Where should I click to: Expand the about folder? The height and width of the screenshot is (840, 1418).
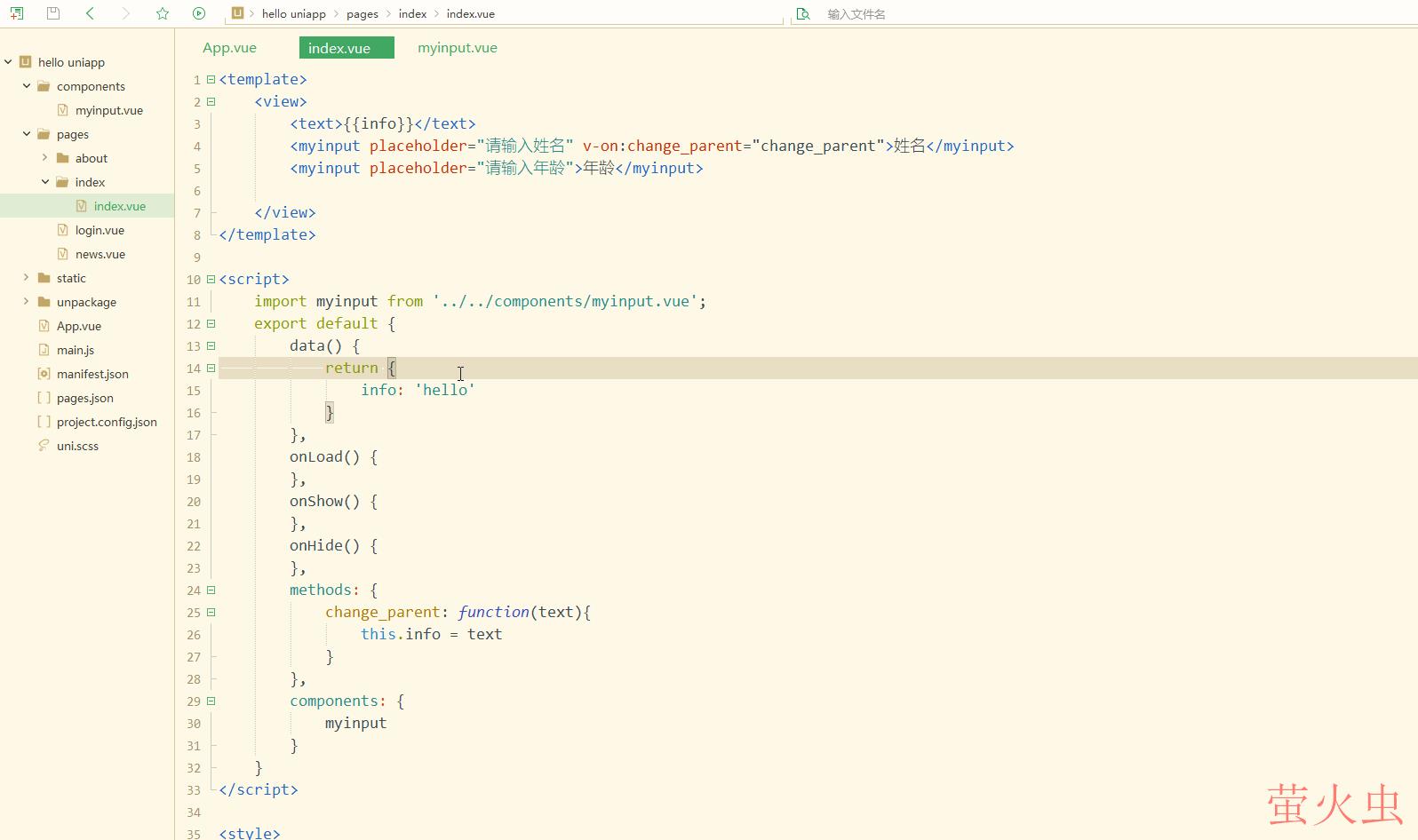tap(45, 158)
